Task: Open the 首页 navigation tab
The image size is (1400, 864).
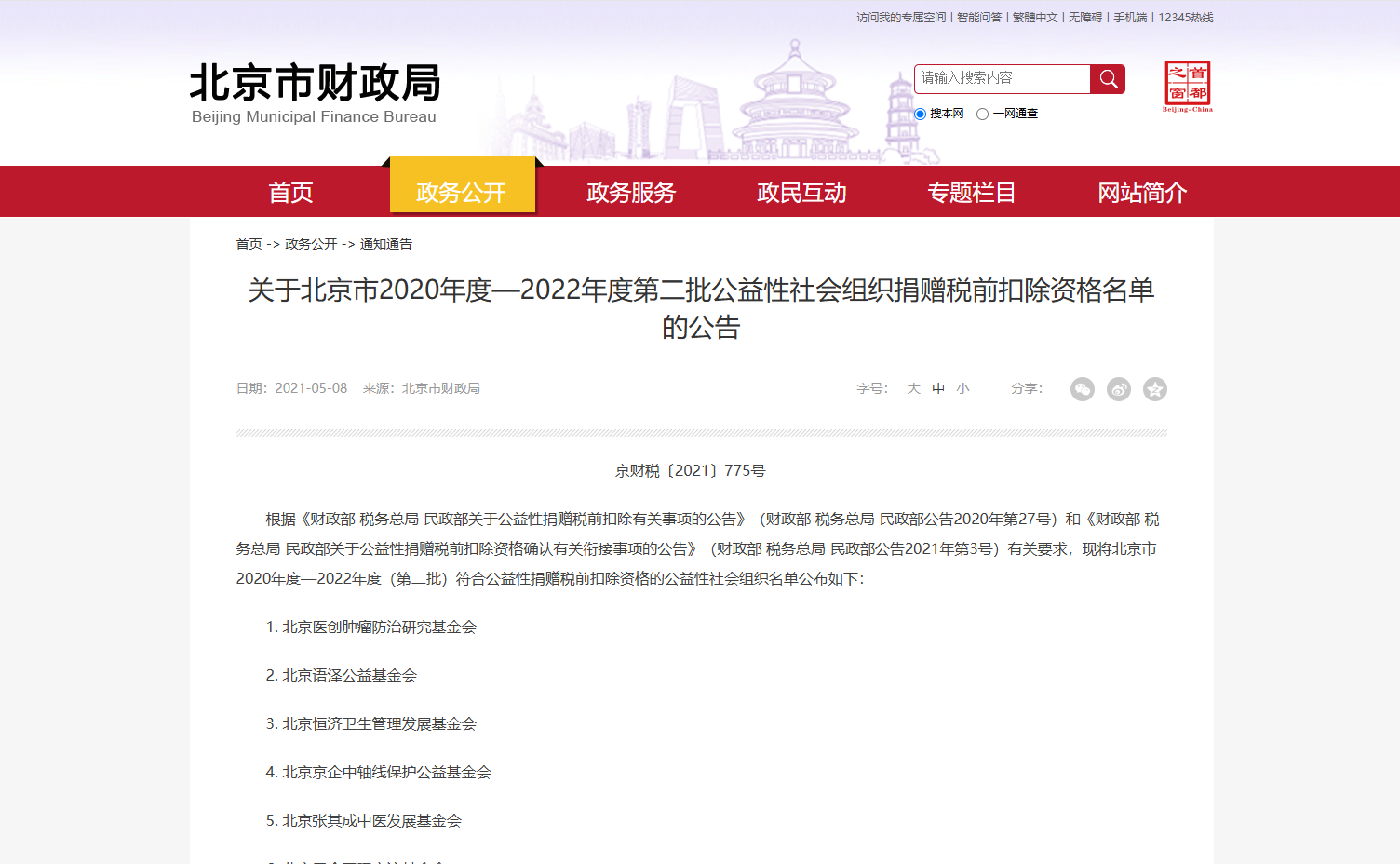Action: coord(290,193)
